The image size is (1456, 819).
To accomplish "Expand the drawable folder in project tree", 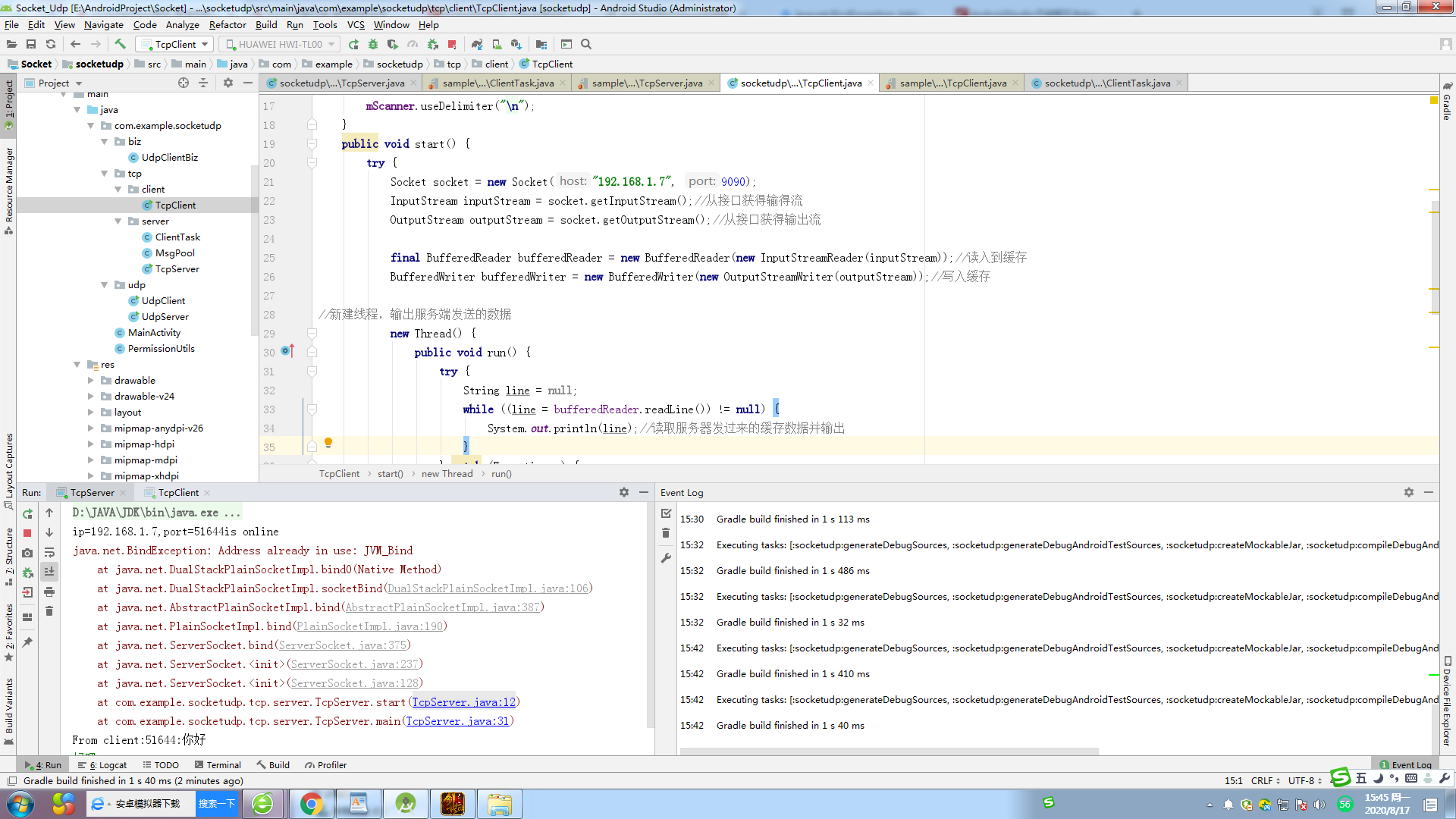I will click(91, 381).
